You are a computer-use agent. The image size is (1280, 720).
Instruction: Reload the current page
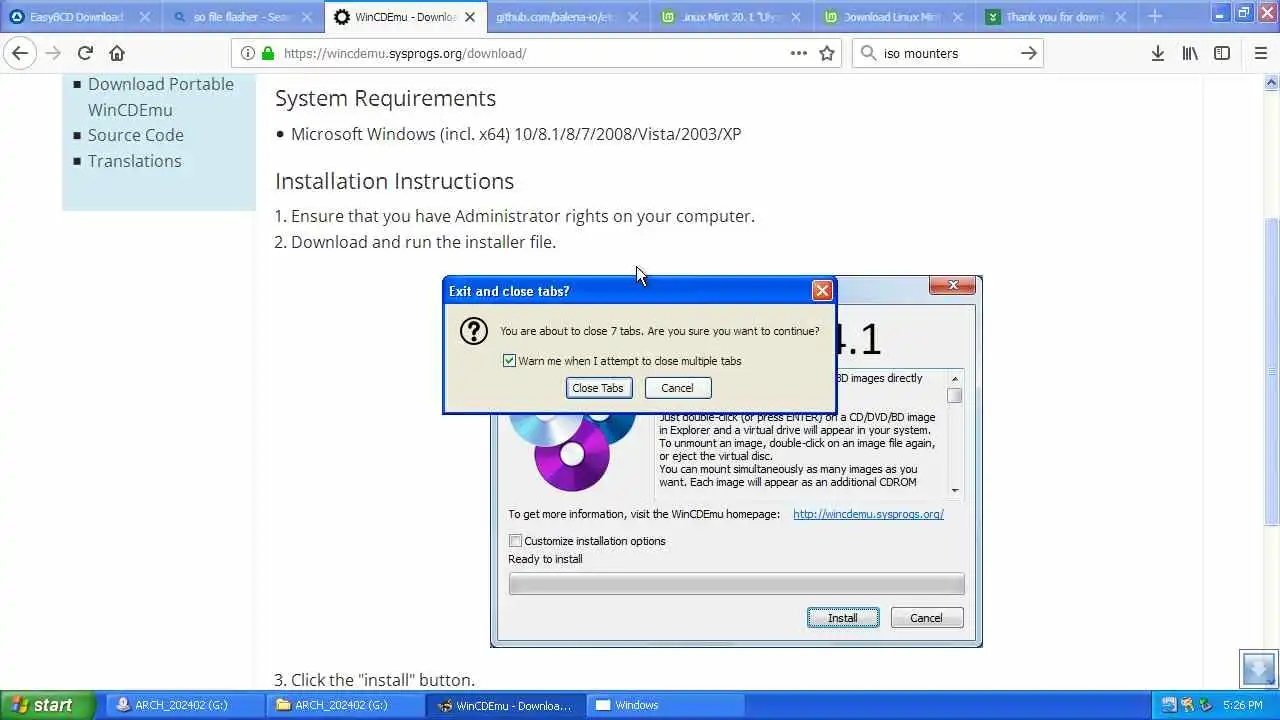[x=85, y=53]
